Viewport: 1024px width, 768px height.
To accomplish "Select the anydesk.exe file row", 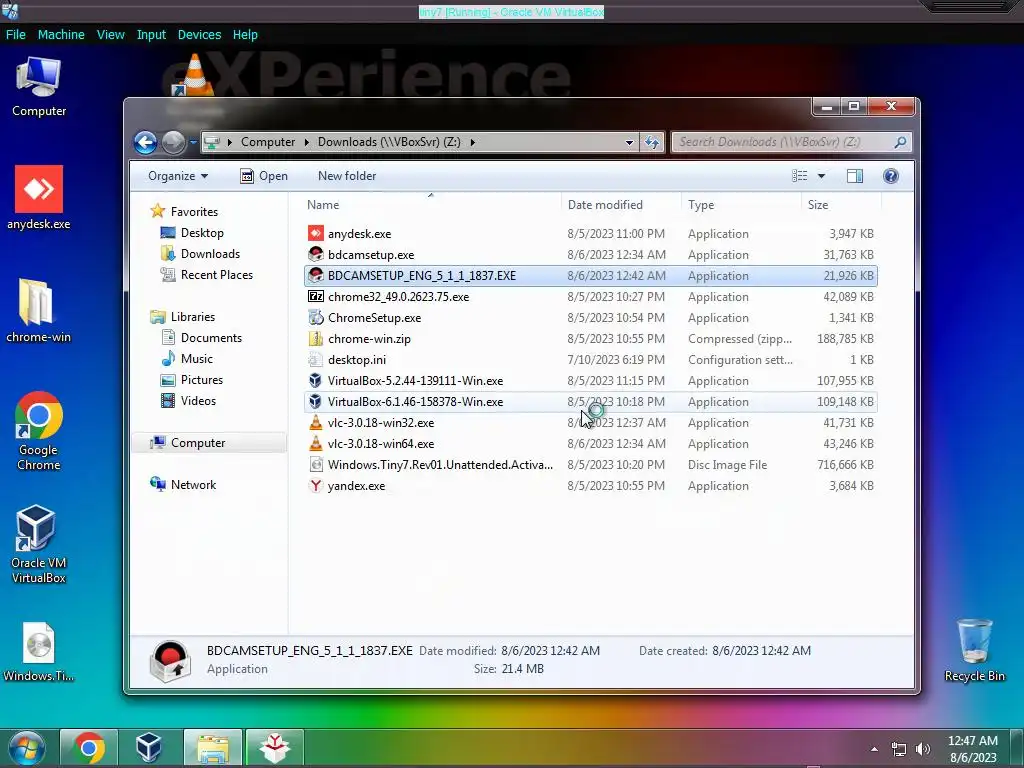I will [x=590, y=234].
